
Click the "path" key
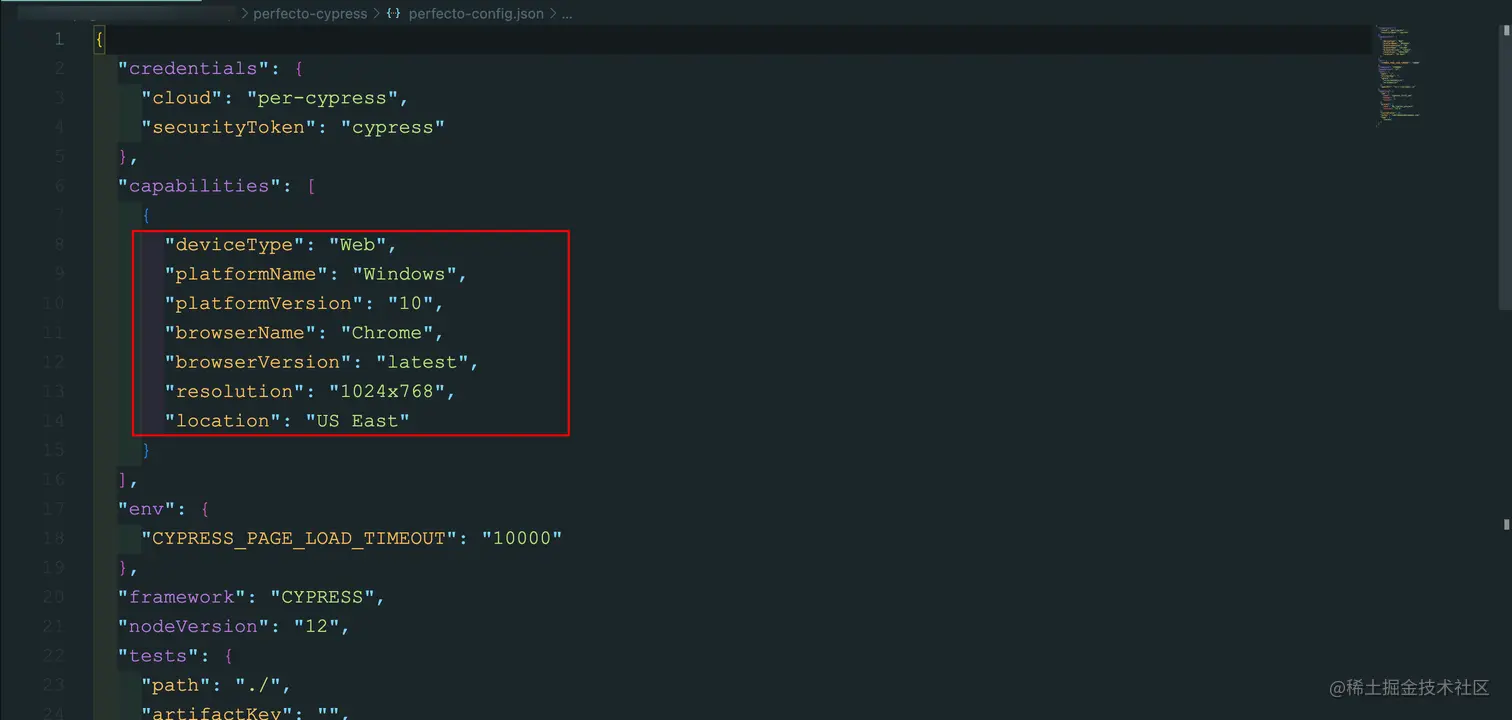(176, 685)
